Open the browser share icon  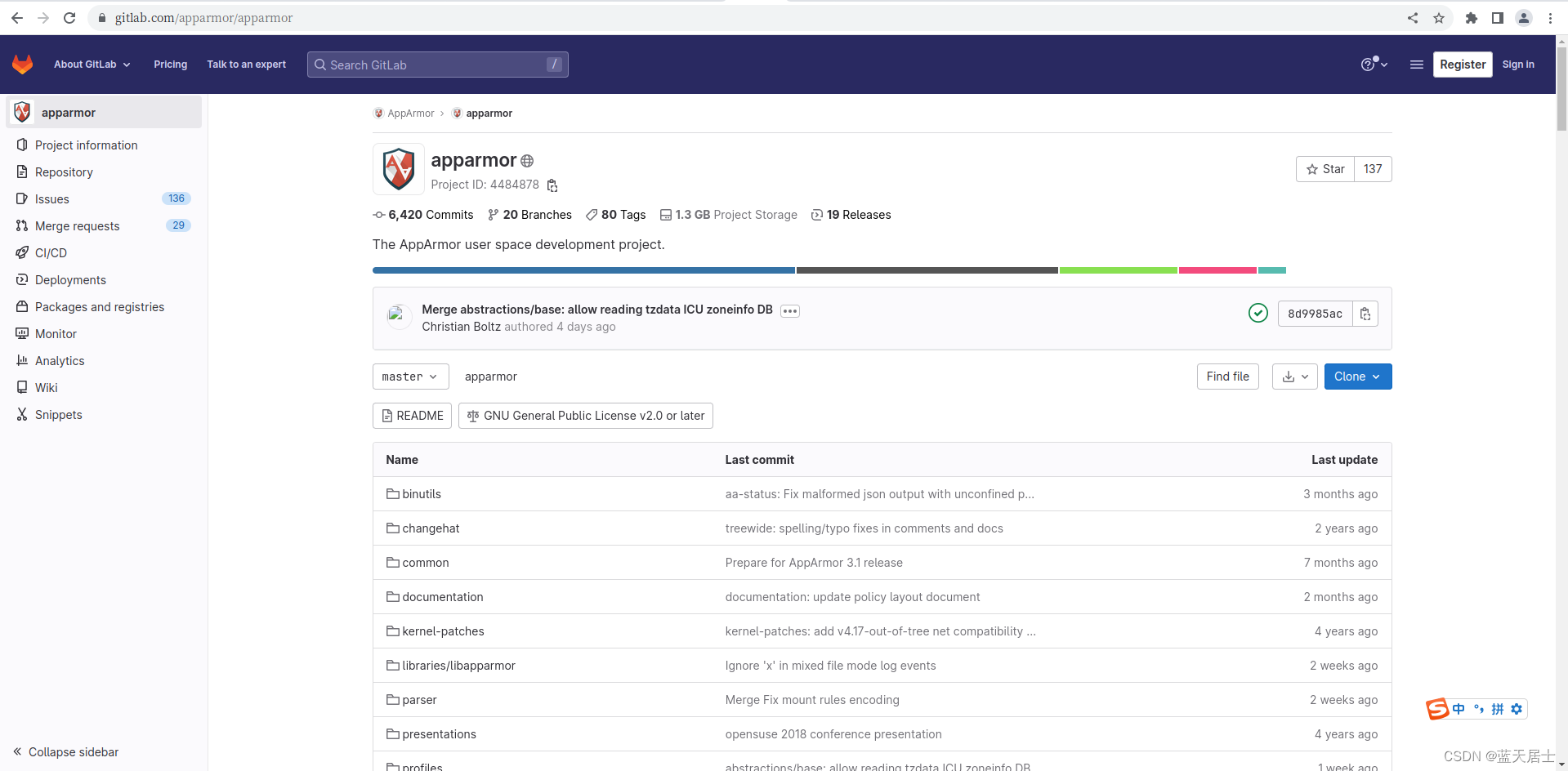pyautogui.click(x=1413, y=18)
